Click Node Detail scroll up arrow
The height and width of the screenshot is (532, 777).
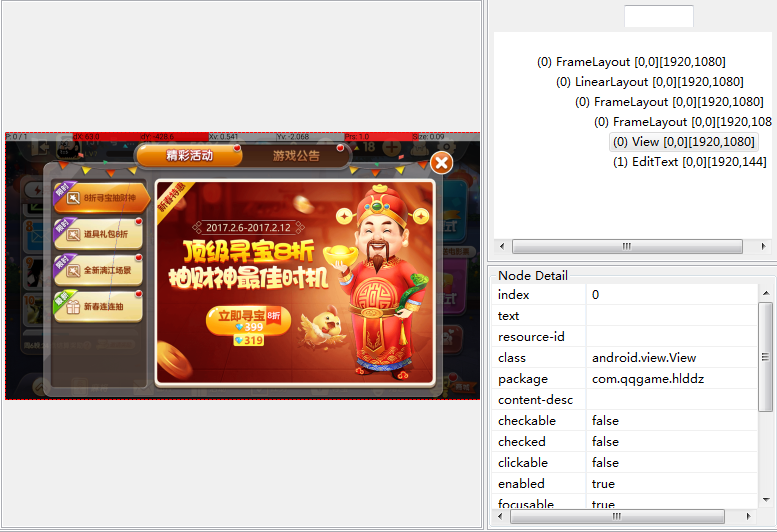tap(766, 293)
